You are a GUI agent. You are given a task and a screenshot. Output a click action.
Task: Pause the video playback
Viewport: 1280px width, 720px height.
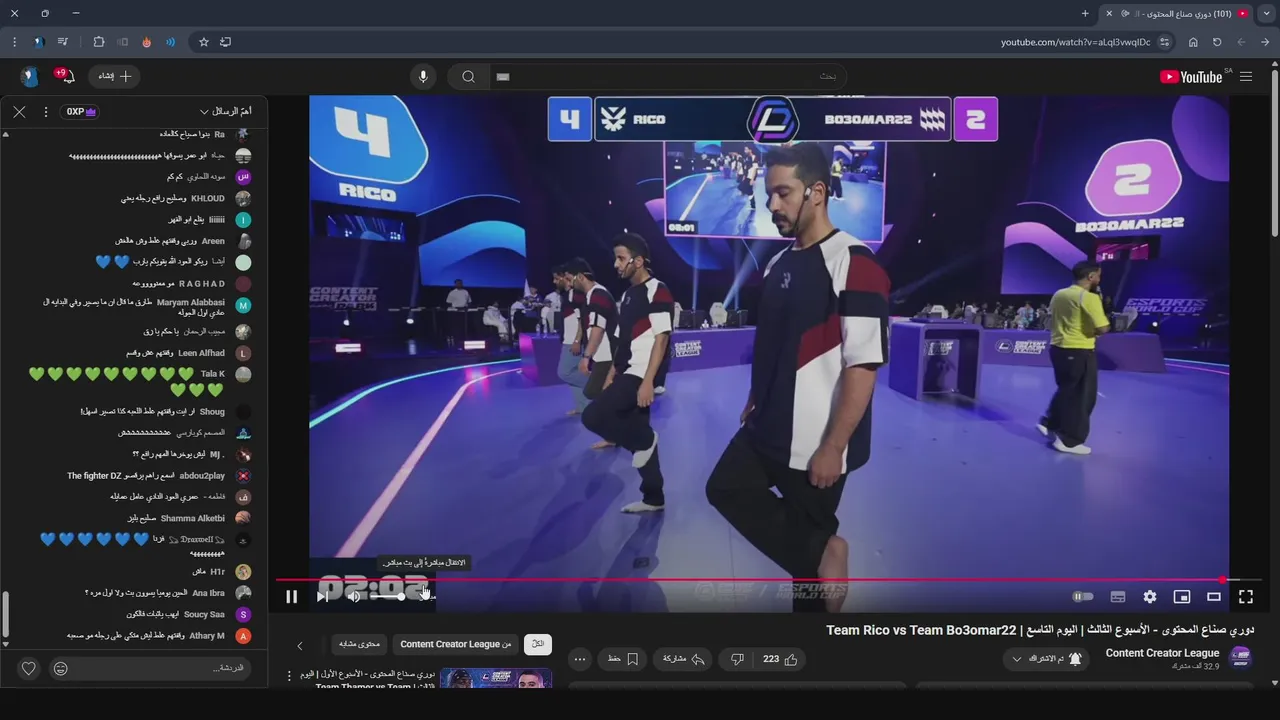(291, 597)
